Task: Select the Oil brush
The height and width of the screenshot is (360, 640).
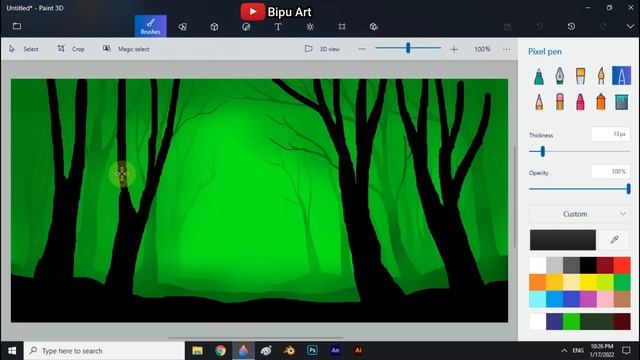Action: click(580, 76)
